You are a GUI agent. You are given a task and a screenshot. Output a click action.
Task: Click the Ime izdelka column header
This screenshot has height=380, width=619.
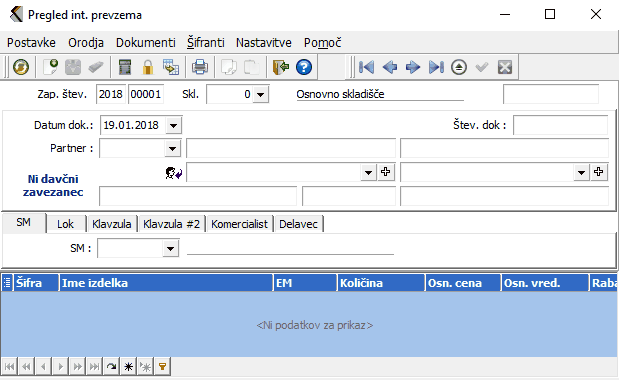pyautogui.click(x=166, y=283)
